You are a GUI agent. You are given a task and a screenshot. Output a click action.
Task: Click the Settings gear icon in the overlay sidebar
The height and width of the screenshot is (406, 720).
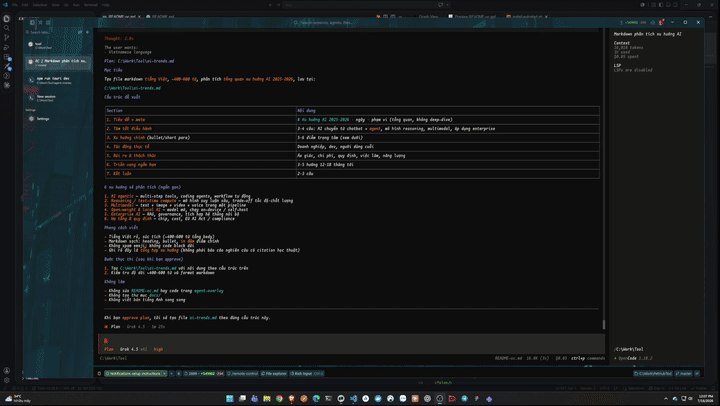click(x=31, y=118)
